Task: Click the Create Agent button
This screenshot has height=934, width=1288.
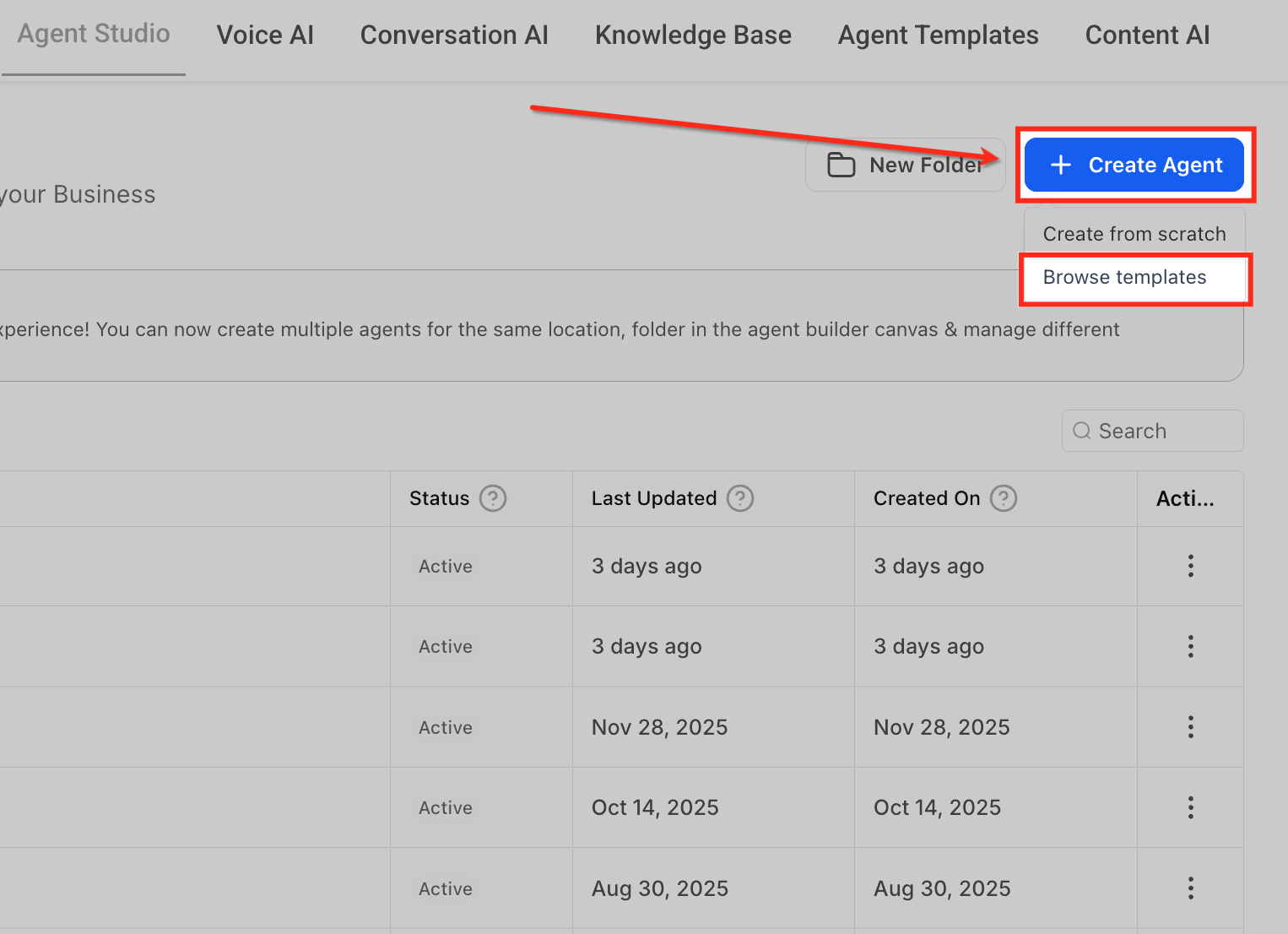Action: pyautogui.click(x=1134, y=165)
